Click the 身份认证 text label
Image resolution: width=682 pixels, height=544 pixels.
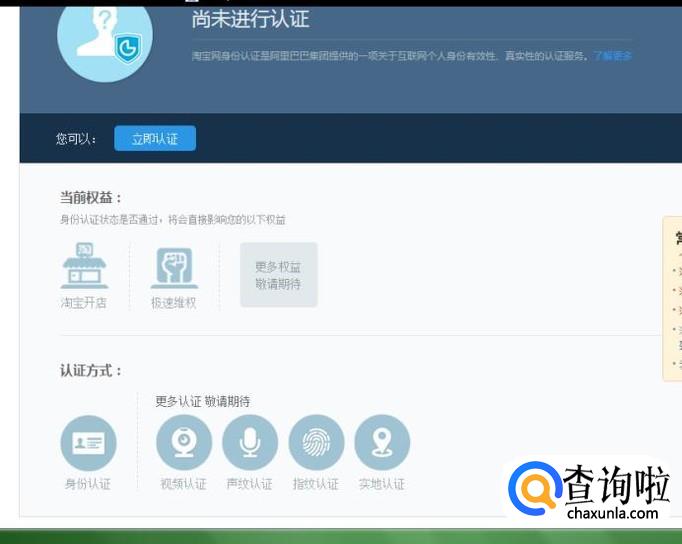click(x=88, y=484)
